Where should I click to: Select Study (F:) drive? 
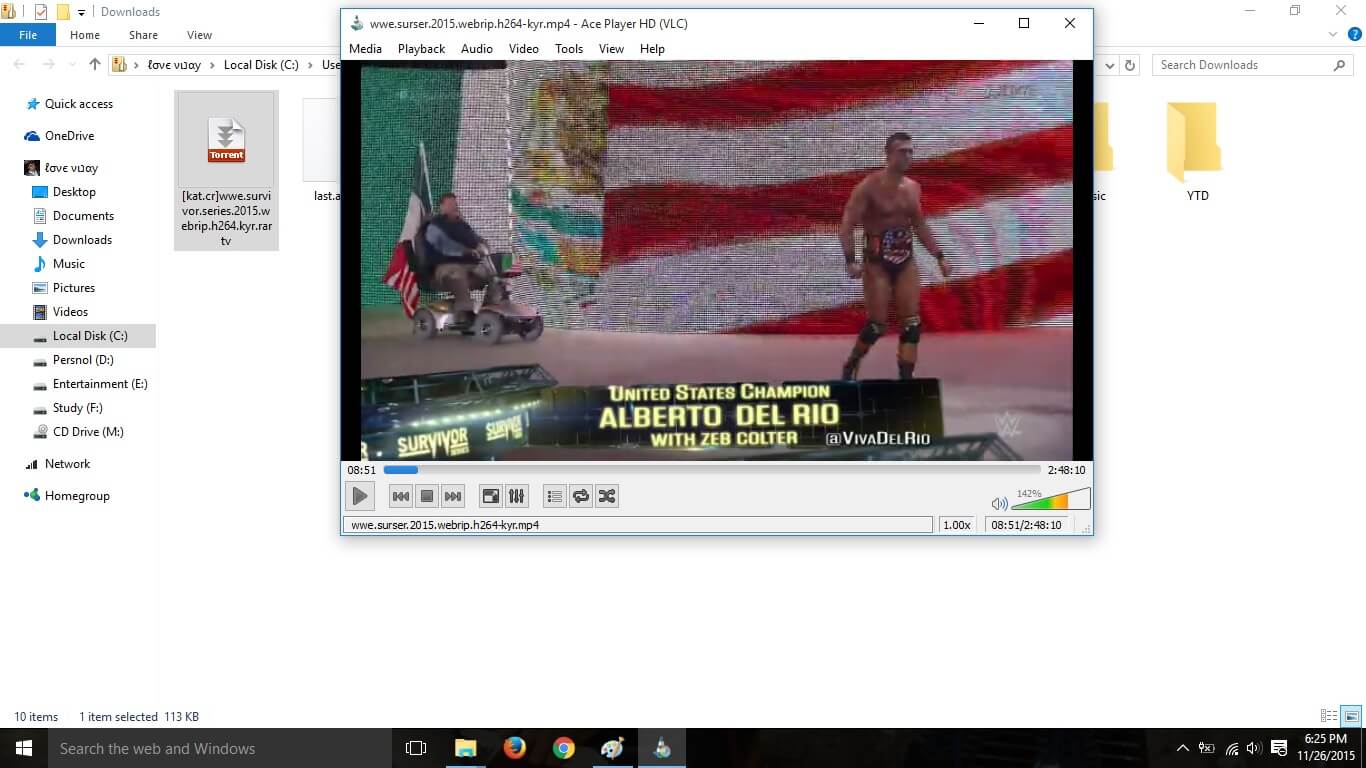[x=77, y=408]
